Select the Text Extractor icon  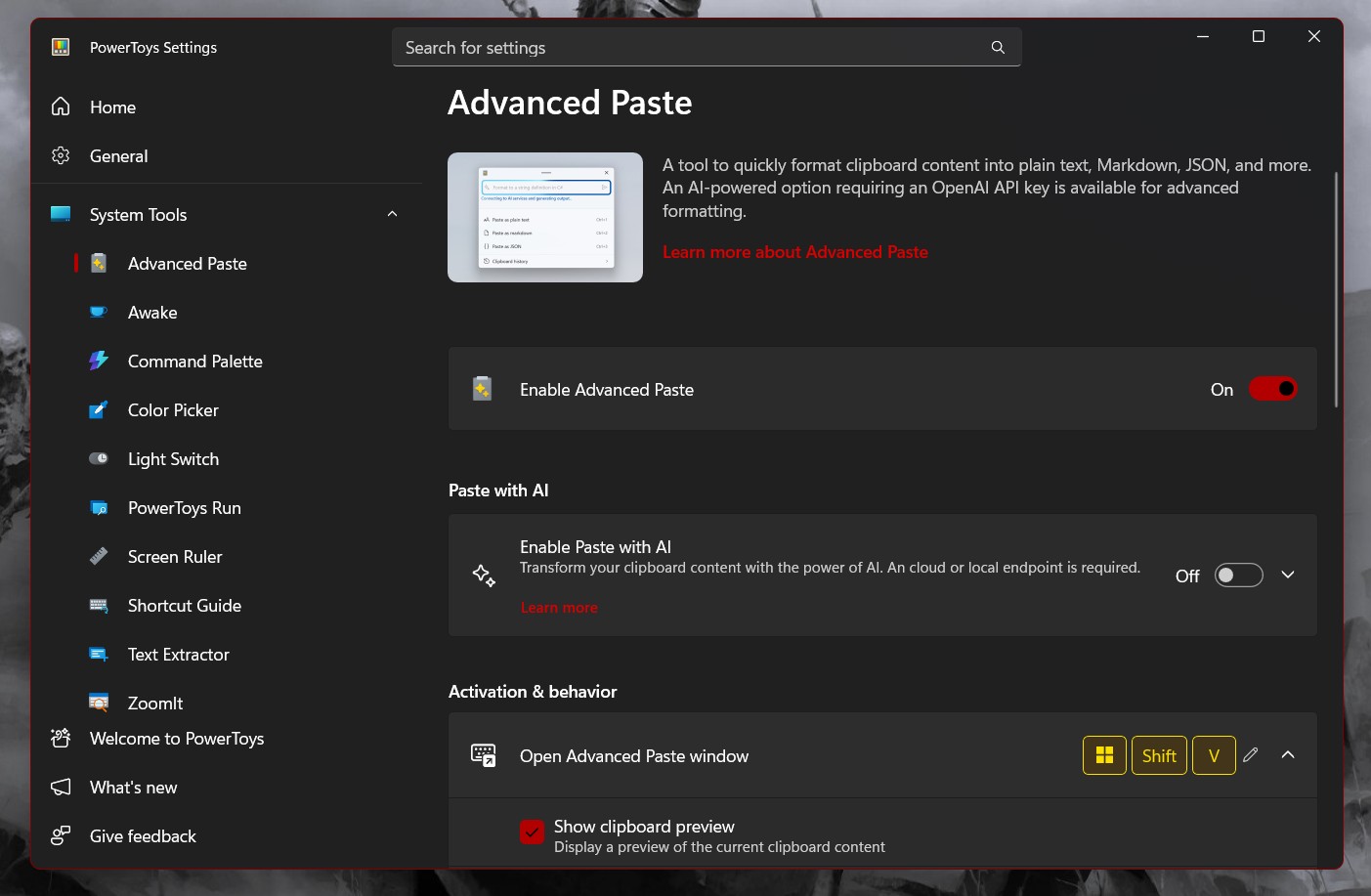coord(98,654)
